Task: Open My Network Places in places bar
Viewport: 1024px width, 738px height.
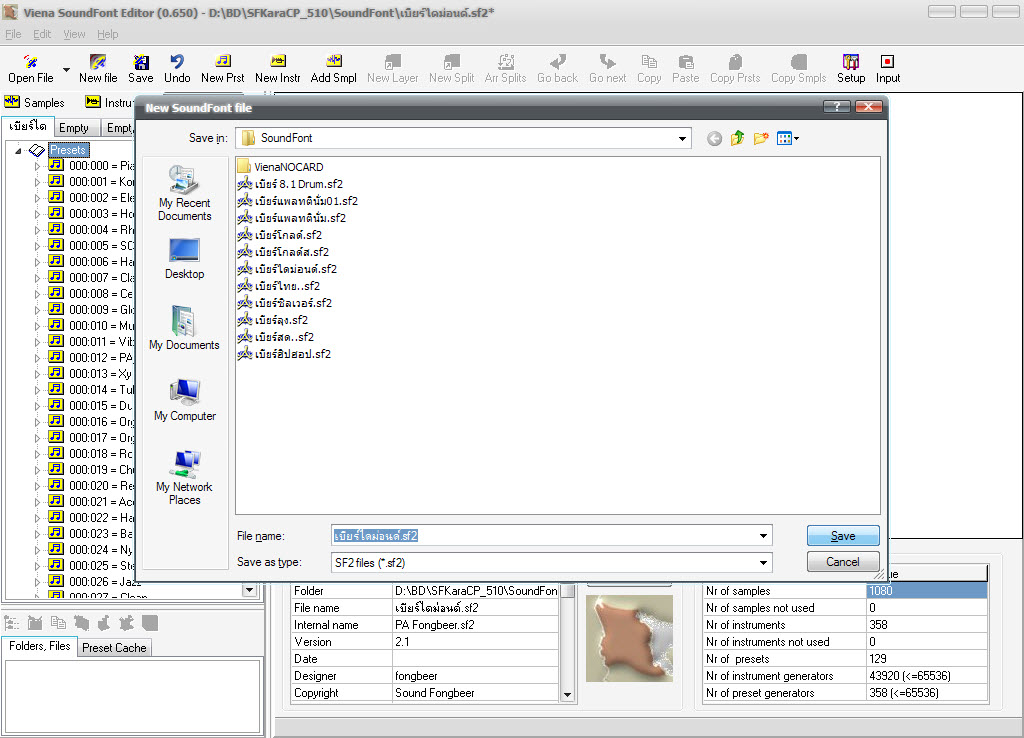Action: [x=185, y=477]
